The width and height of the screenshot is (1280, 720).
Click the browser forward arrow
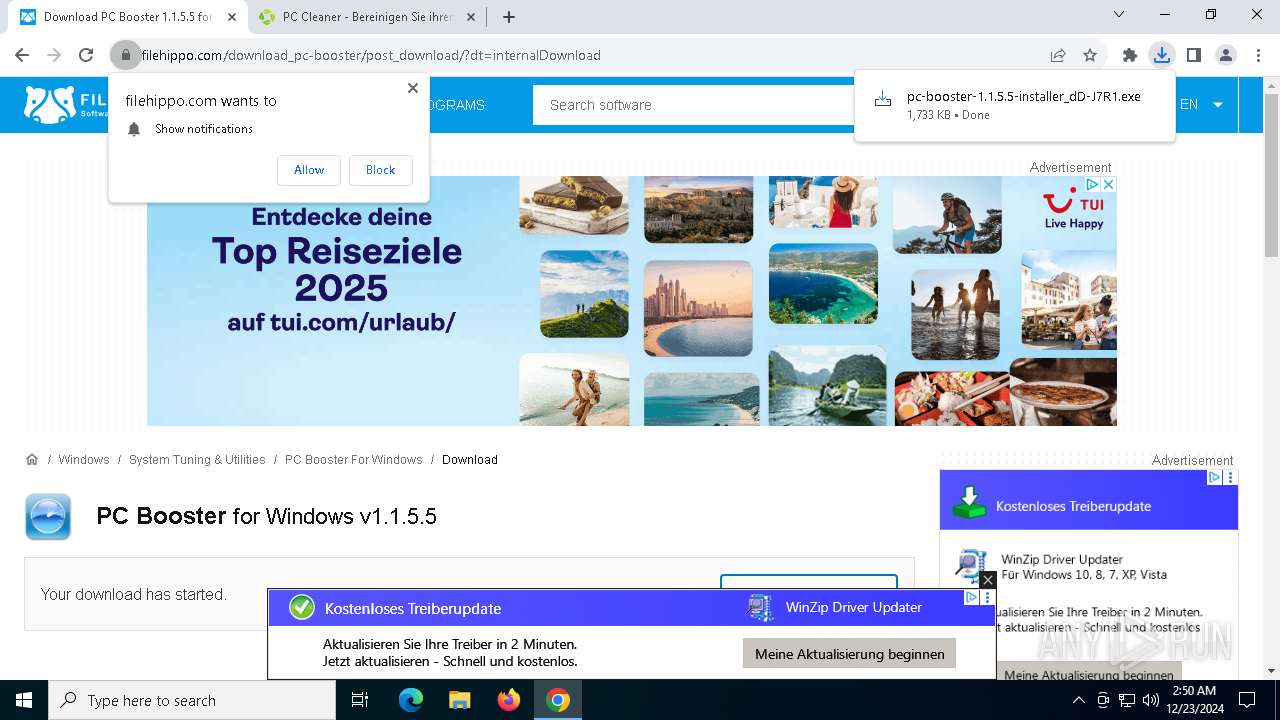[x=54, y=55]
